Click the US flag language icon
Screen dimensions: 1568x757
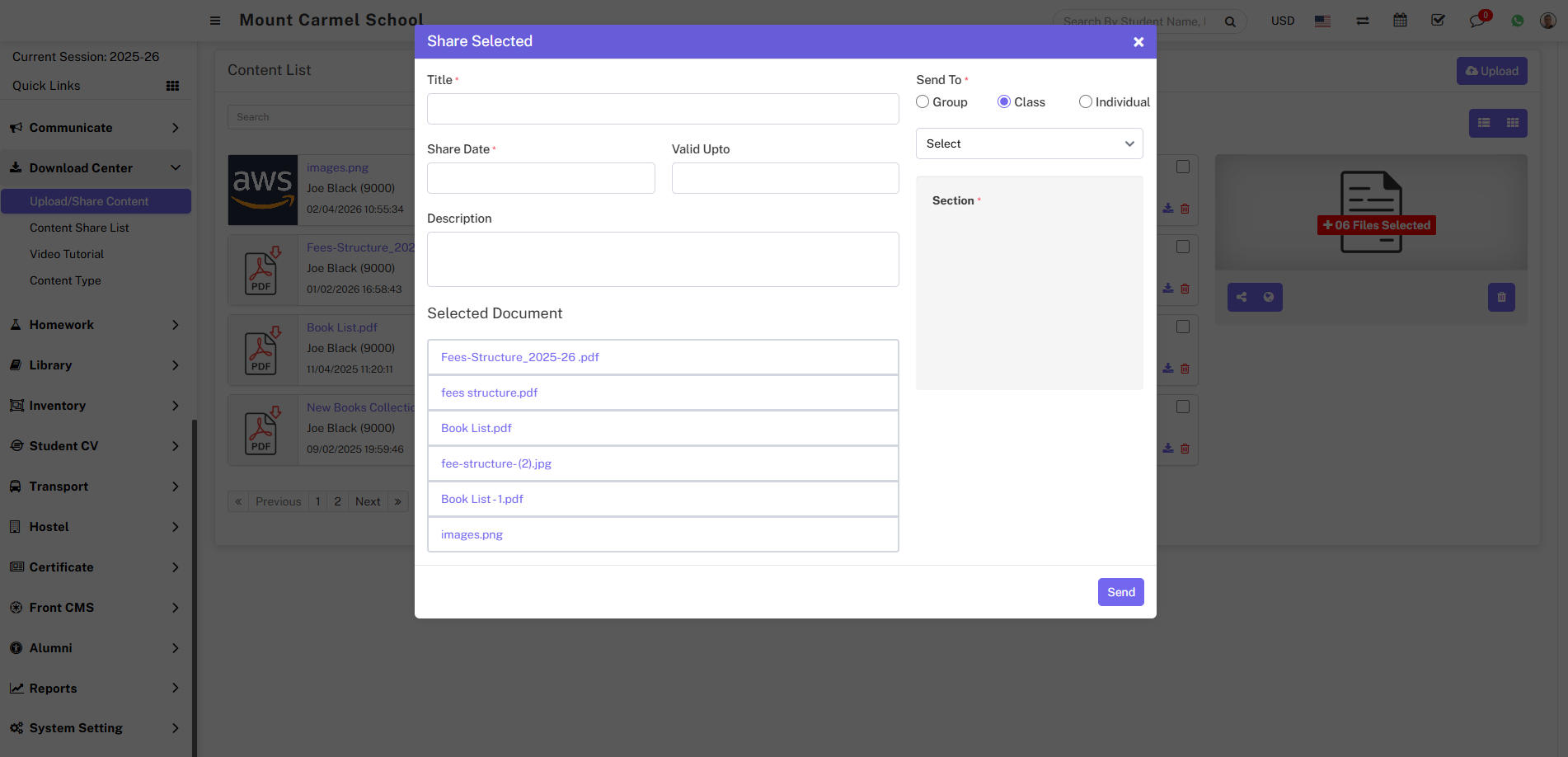pos(1322,21)
